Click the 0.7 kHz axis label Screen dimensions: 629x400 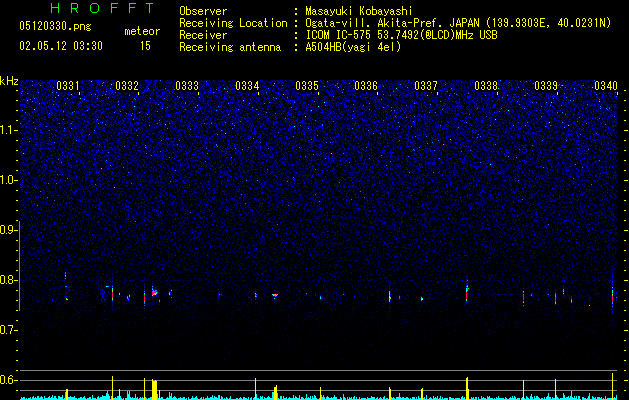(x=8, y=330)
